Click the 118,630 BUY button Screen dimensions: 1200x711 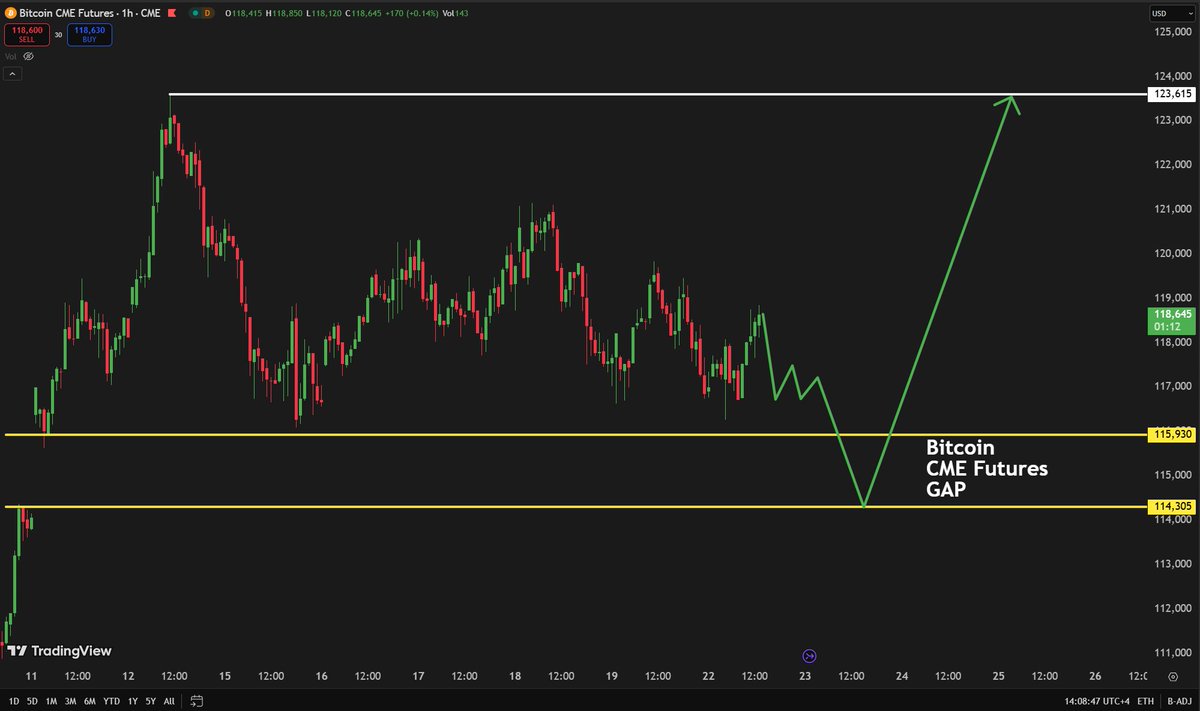tap(91, 35)
